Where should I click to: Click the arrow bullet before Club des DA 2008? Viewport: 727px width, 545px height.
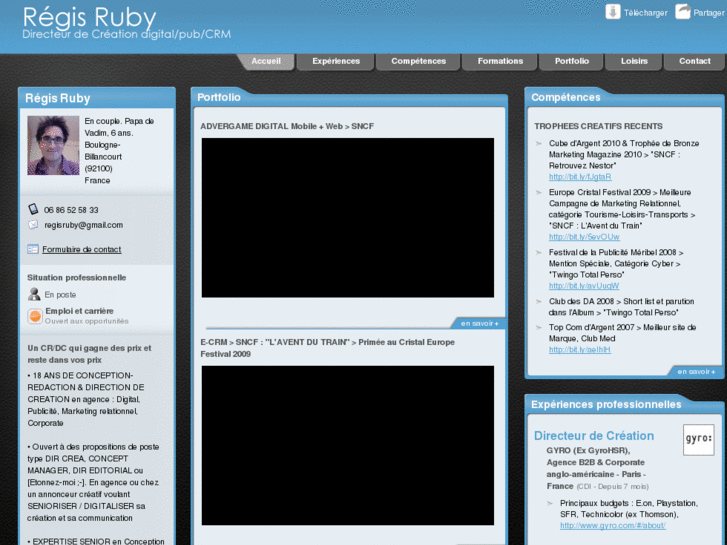click(539, 301)
